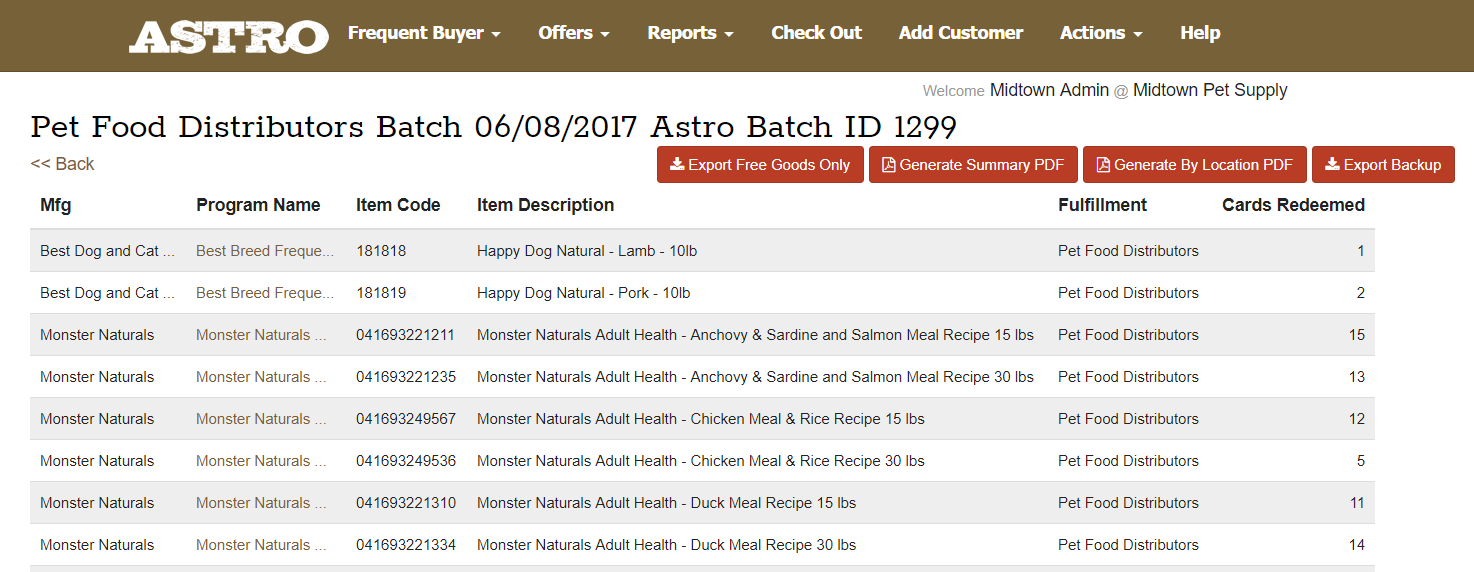1474x572 pixels.
Task: Click the Item Code column header
Action: tap(398, 205)
